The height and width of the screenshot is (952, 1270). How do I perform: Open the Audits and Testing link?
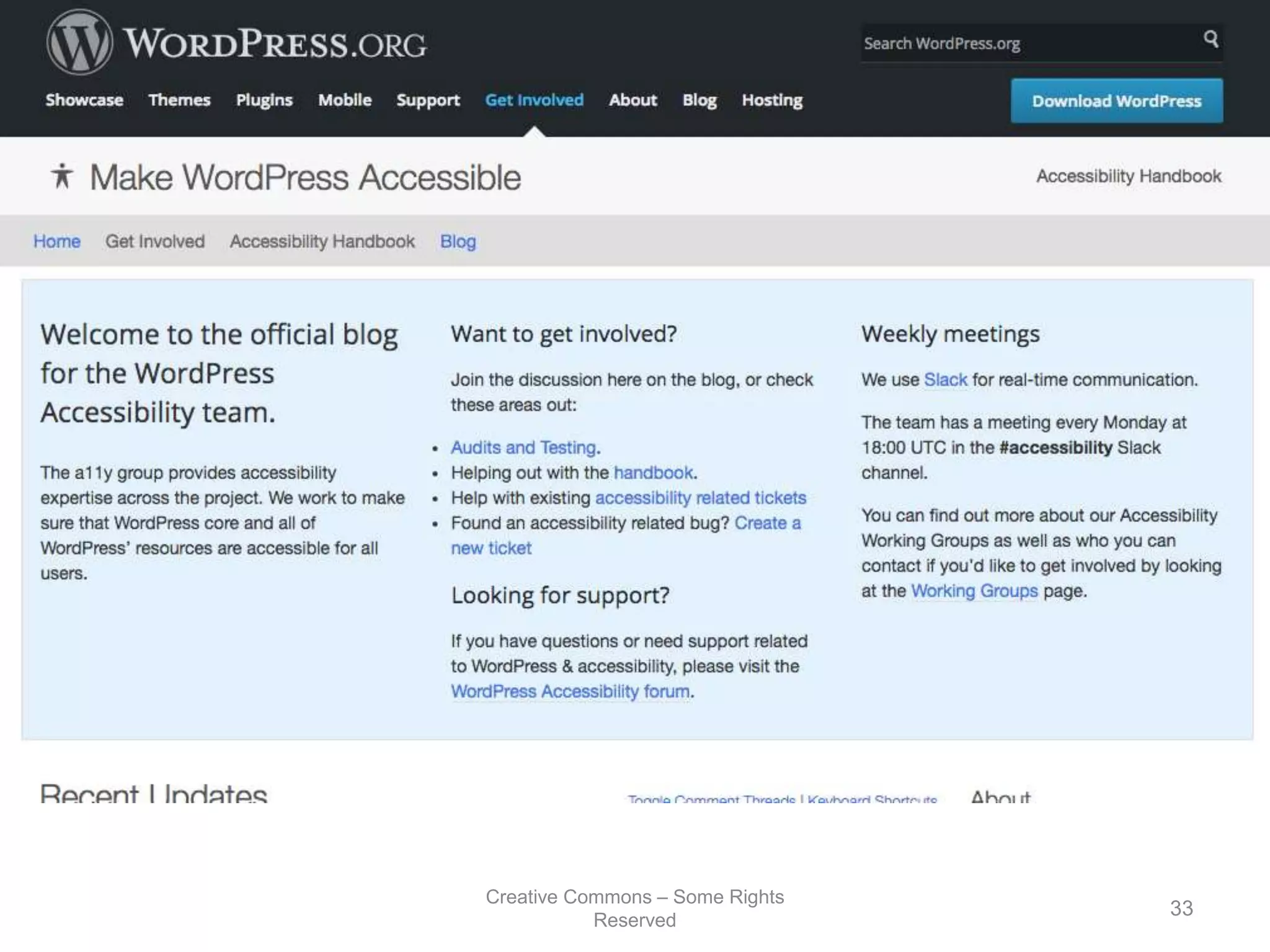(523, 447)
